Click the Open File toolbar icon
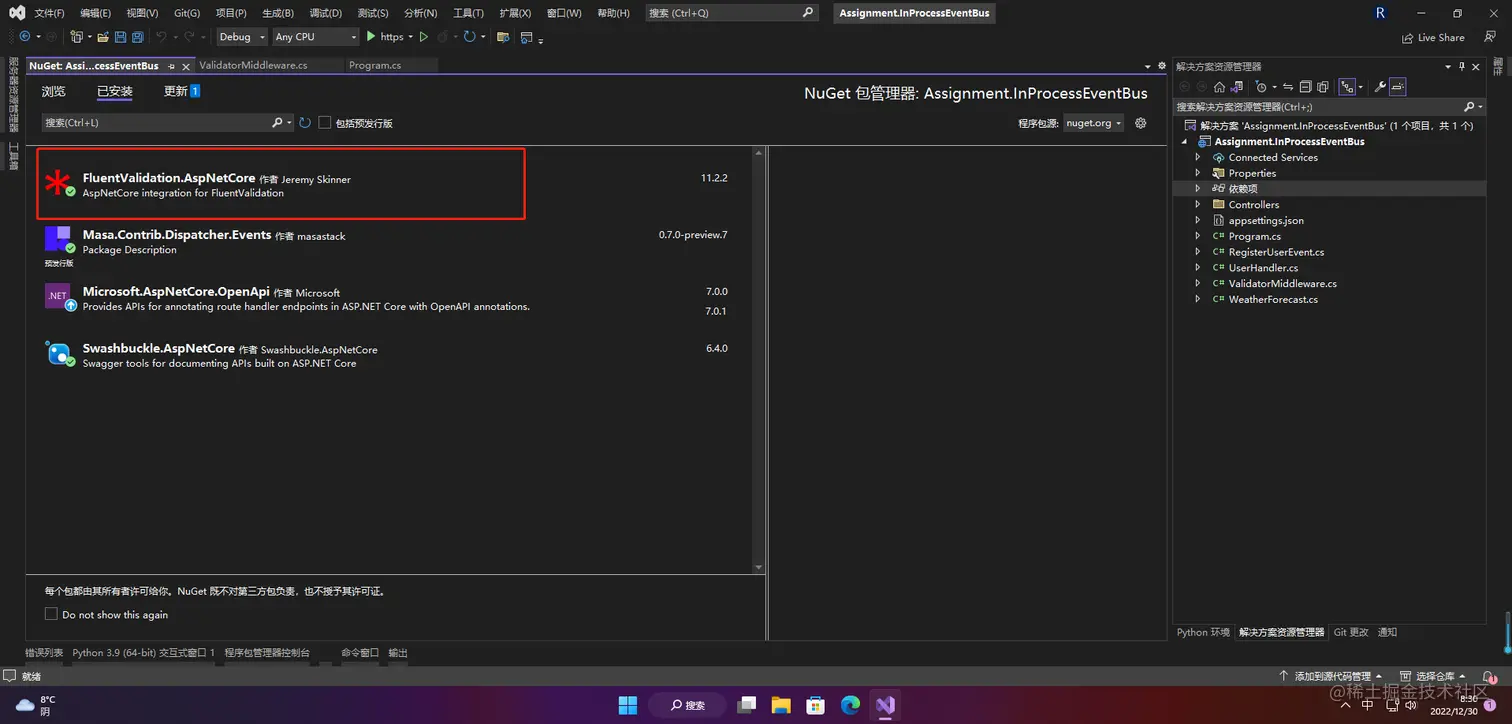1512x724 pixels. click(103, 37)
